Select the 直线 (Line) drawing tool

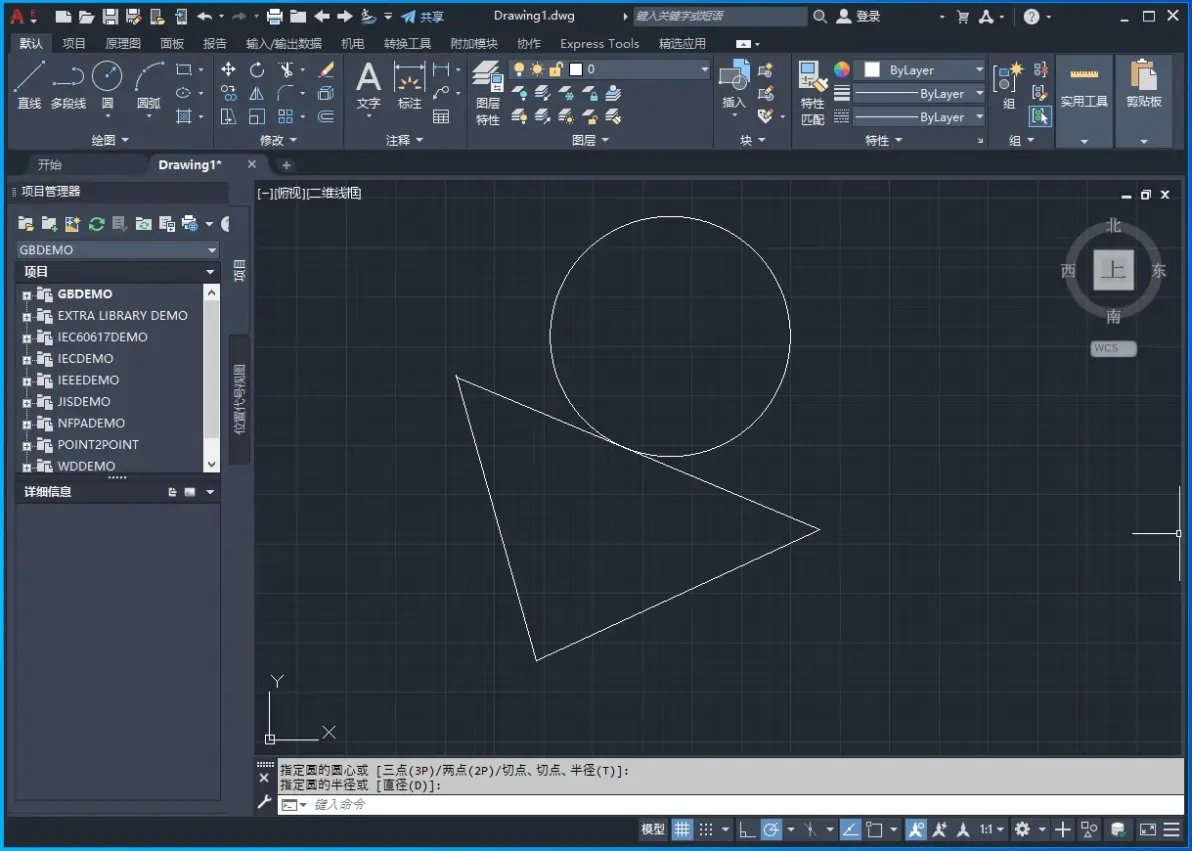click(x=29, y=84)
